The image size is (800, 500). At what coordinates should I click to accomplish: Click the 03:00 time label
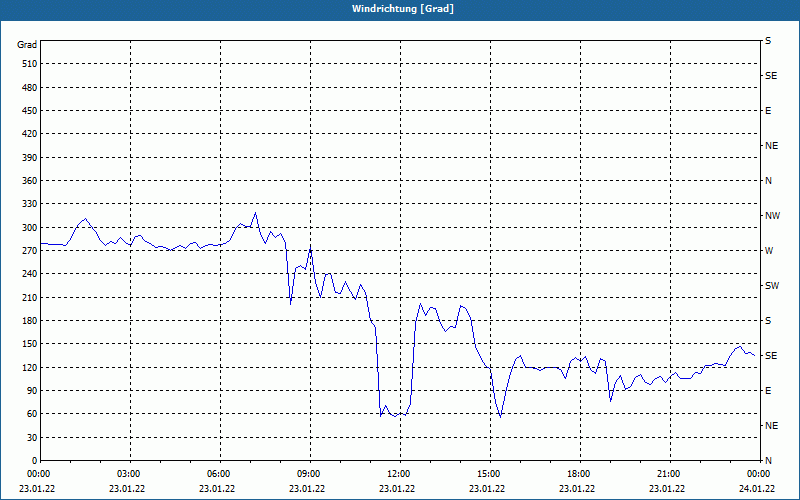tap(128, 474)
